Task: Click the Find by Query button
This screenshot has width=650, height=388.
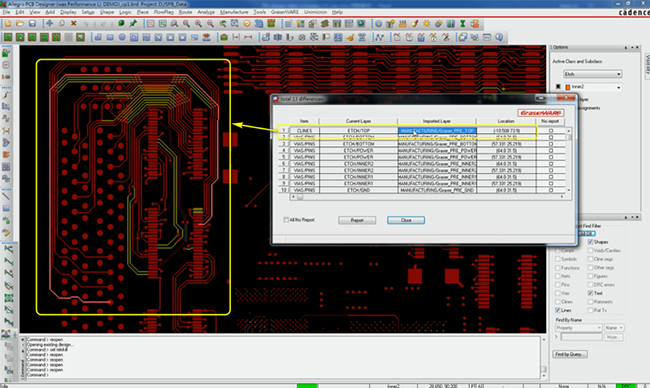Action: pos(570,354)
